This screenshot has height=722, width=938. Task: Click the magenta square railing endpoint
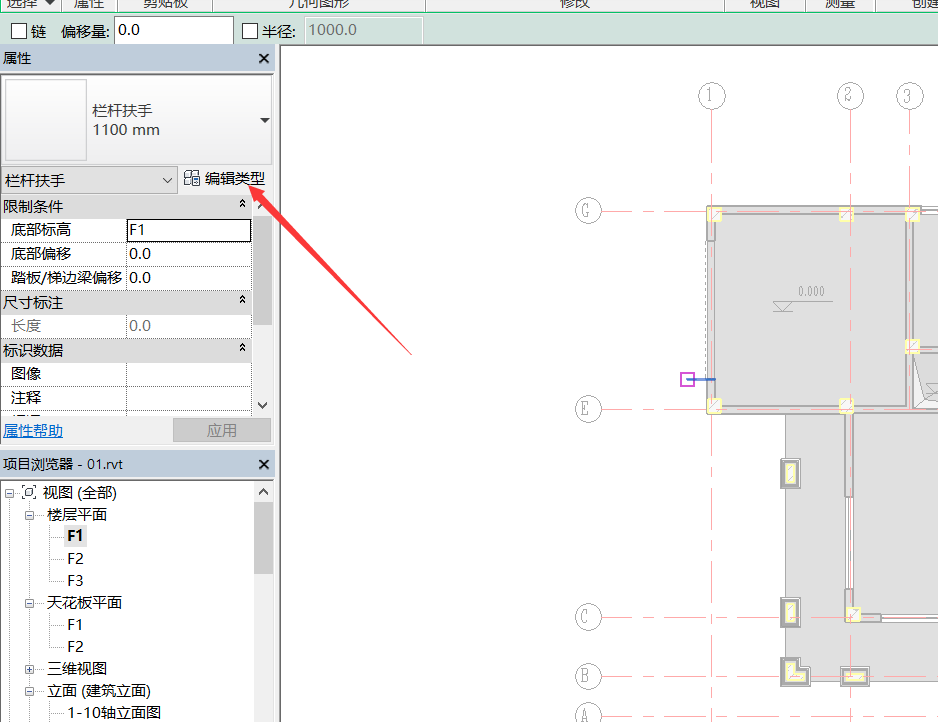pyautogui.click(x=687, y=379)
